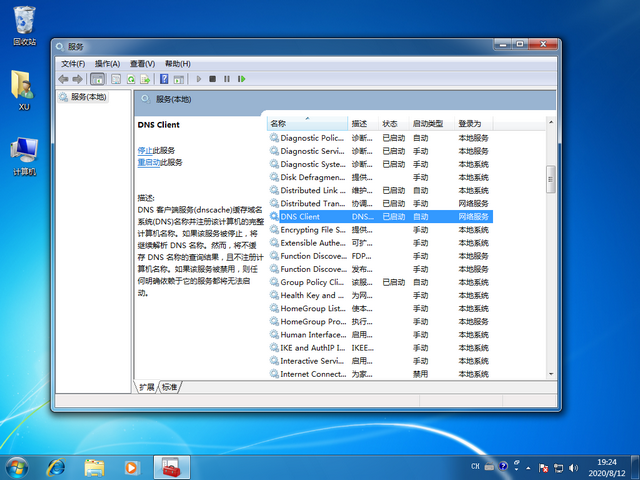Open the blue Help toolbar icon
This screenshot has width=640, height=480.
pyautogui.click(x=164, y=79)
